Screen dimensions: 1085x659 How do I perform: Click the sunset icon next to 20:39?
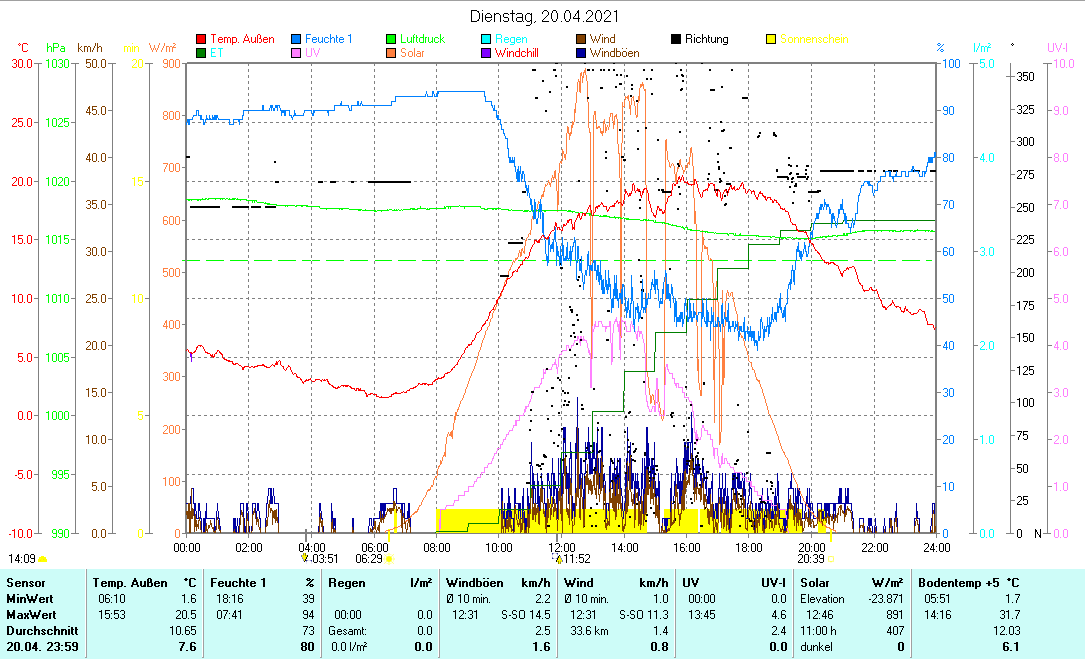(x=830, y=559)
